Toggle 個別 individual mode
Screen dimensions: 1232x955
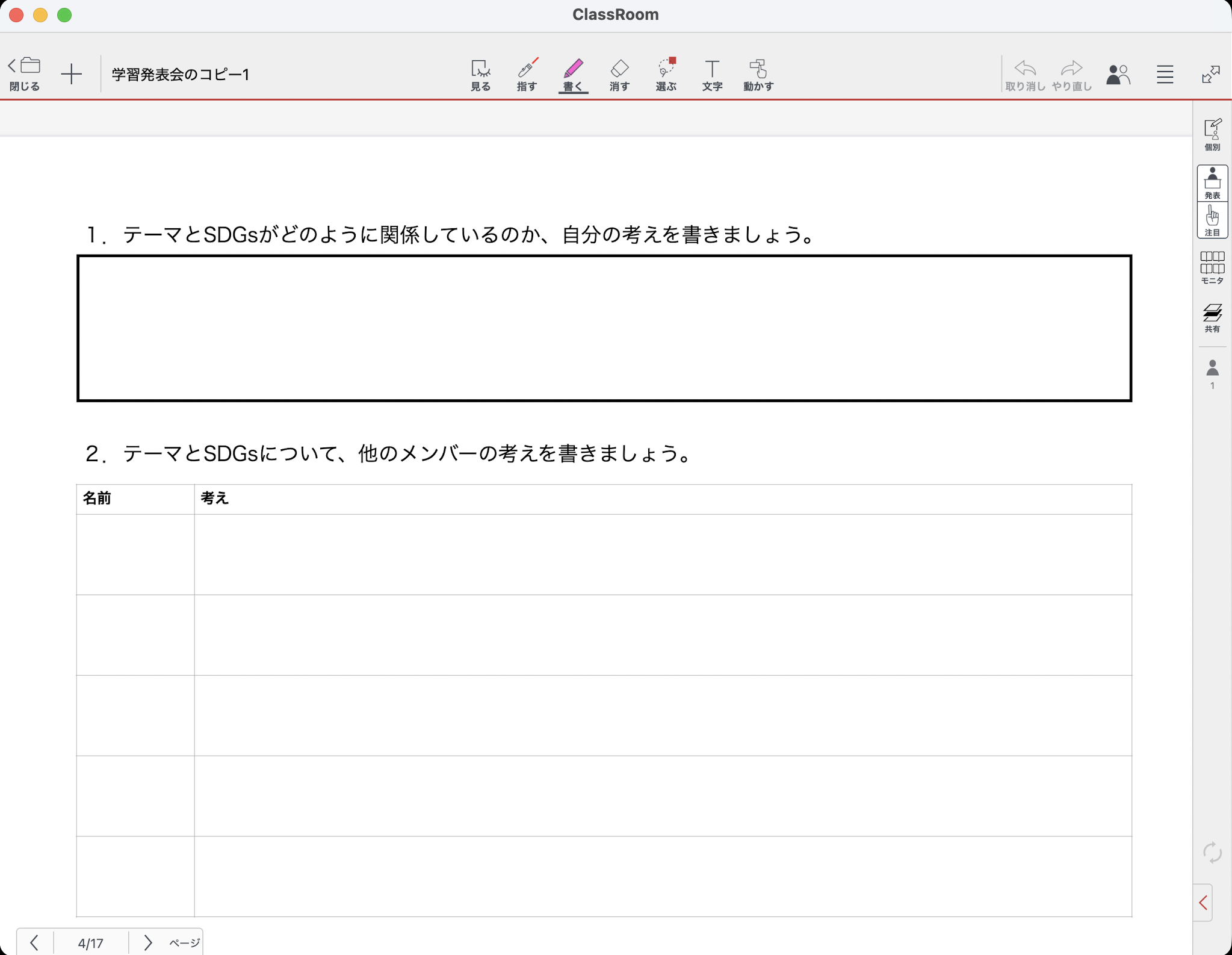coord(1212,134)
